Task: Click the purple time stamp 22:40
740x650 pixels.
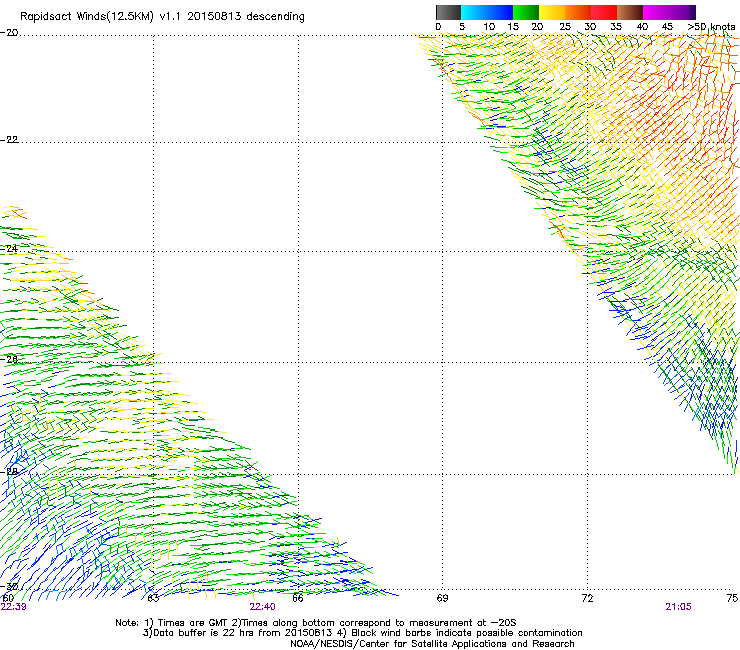Action: 262,607
